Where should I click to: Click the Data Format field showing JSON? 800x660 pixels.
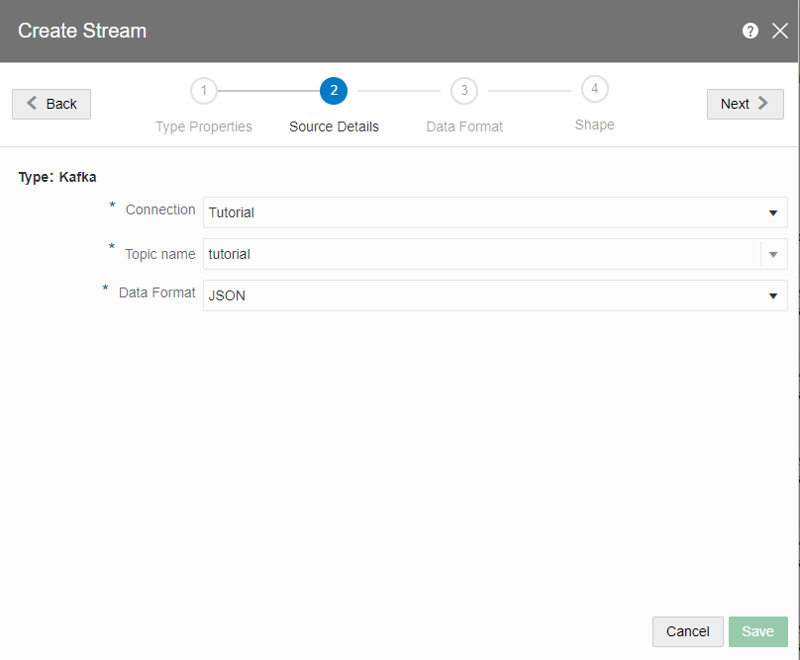pos(480,296)
